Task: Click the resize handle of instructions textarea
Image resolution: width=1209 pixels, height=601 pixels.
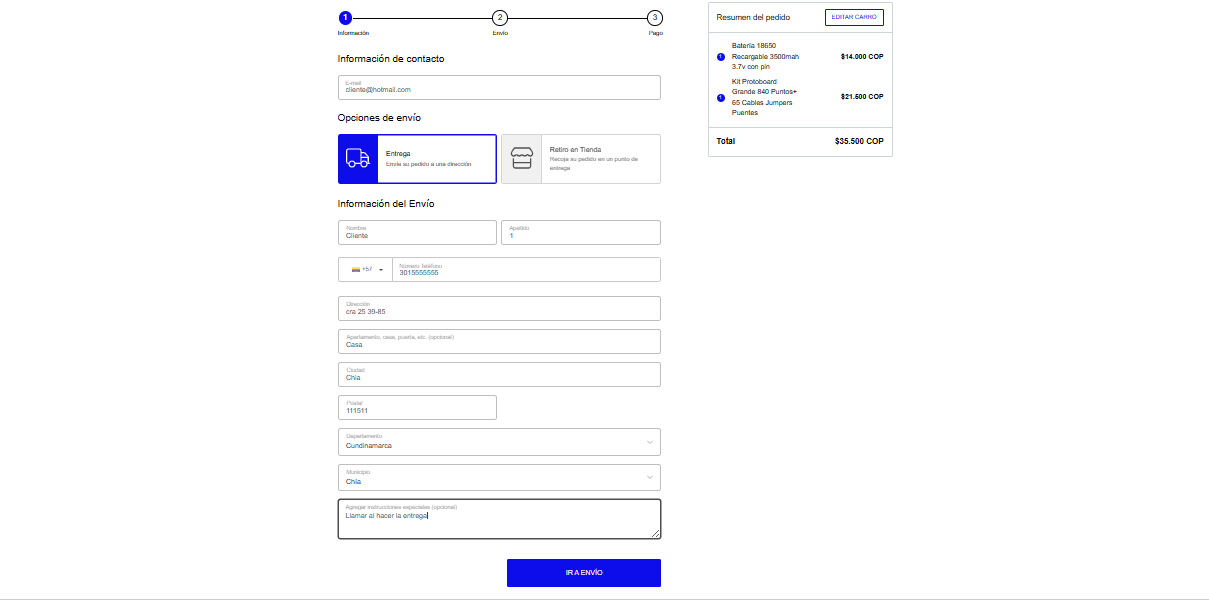Action: [656, 534]
